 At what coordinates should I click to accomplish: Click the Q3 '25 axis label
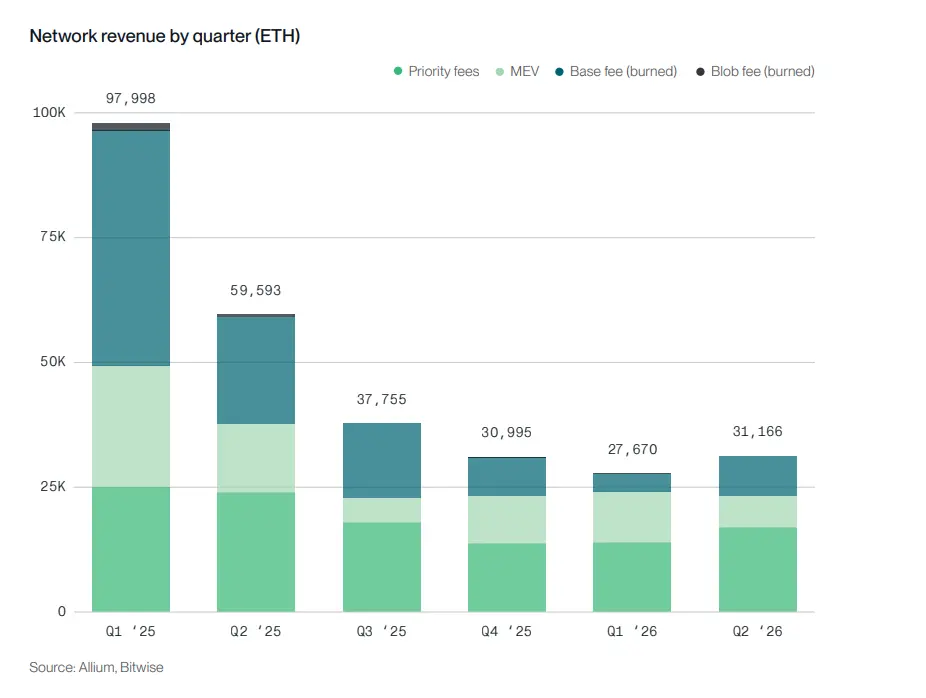coord(382,631)
